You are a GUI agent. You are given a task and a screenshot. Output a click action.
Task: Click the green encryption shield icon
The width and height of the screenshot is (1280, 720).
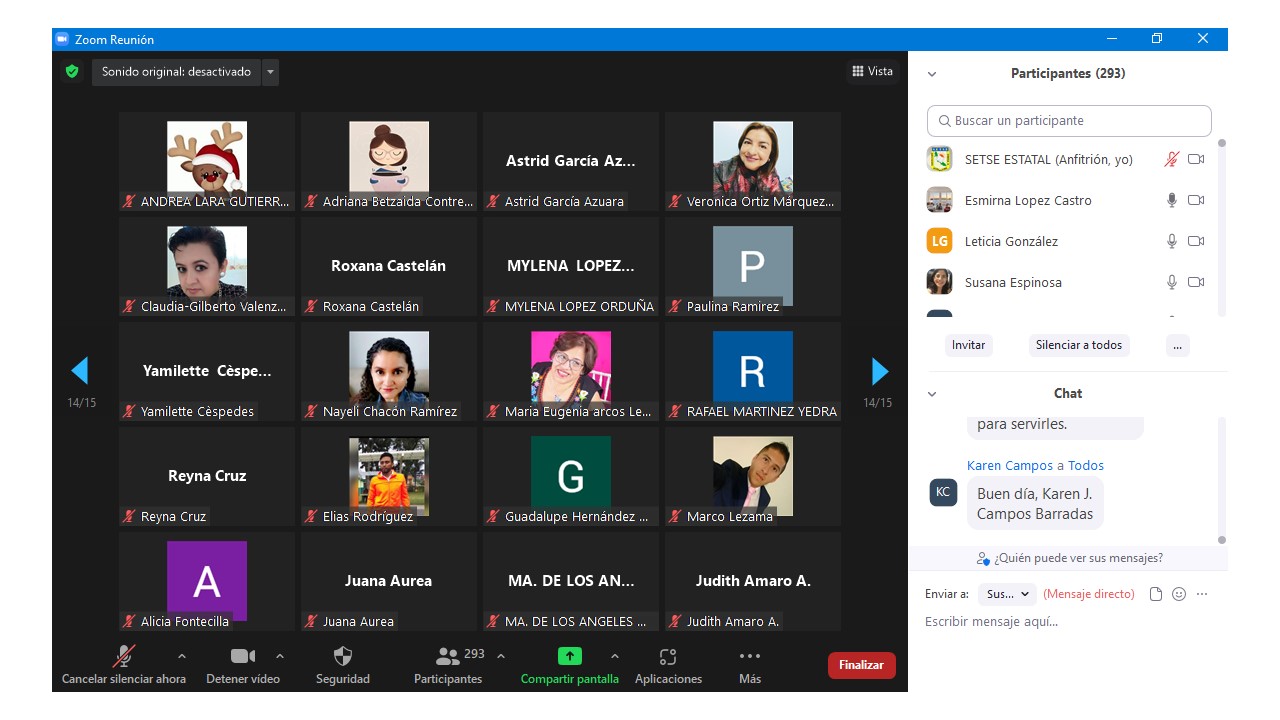pos(72,72)
